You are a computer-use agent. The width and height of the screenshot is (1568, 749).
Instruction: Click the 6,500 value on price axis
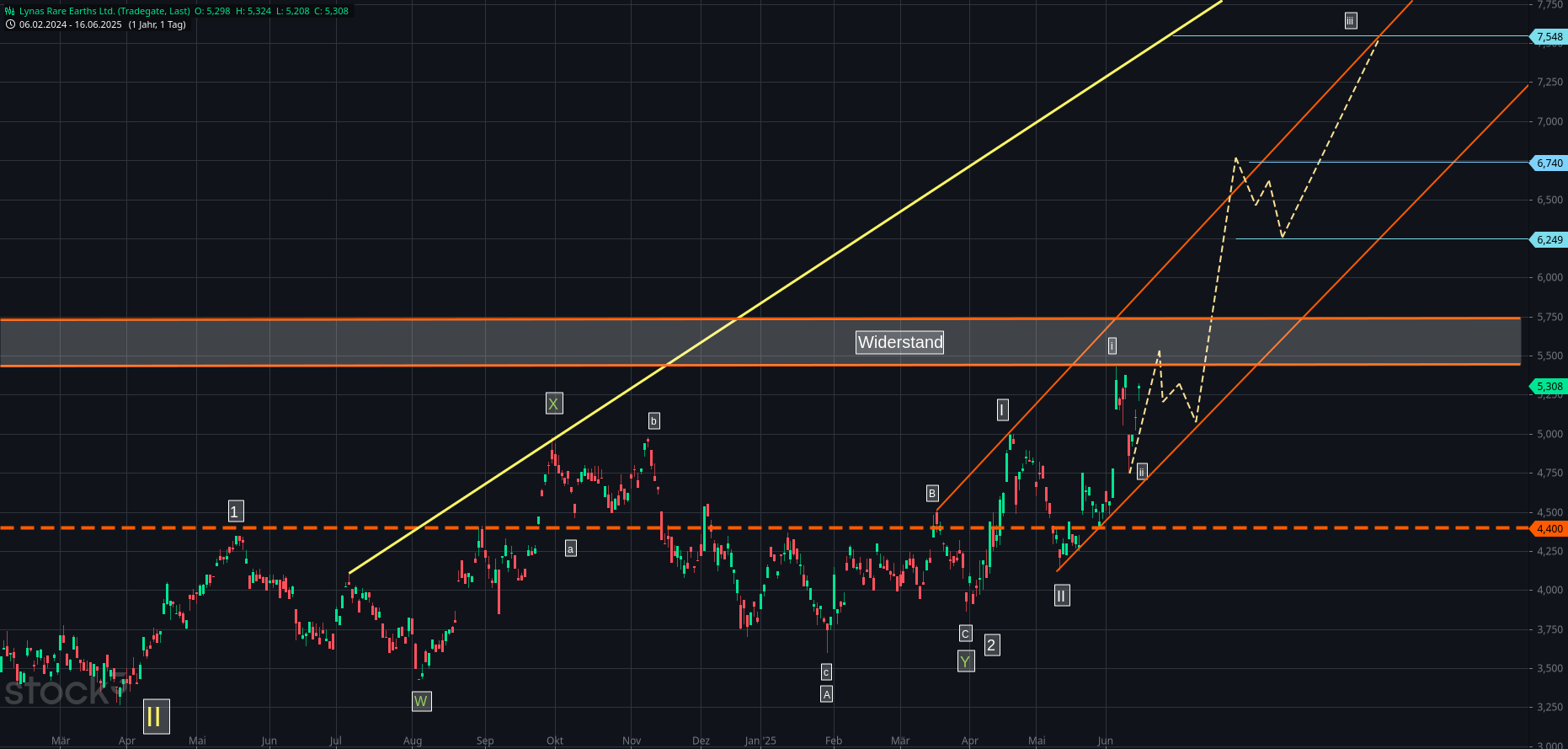point(1550,200)
